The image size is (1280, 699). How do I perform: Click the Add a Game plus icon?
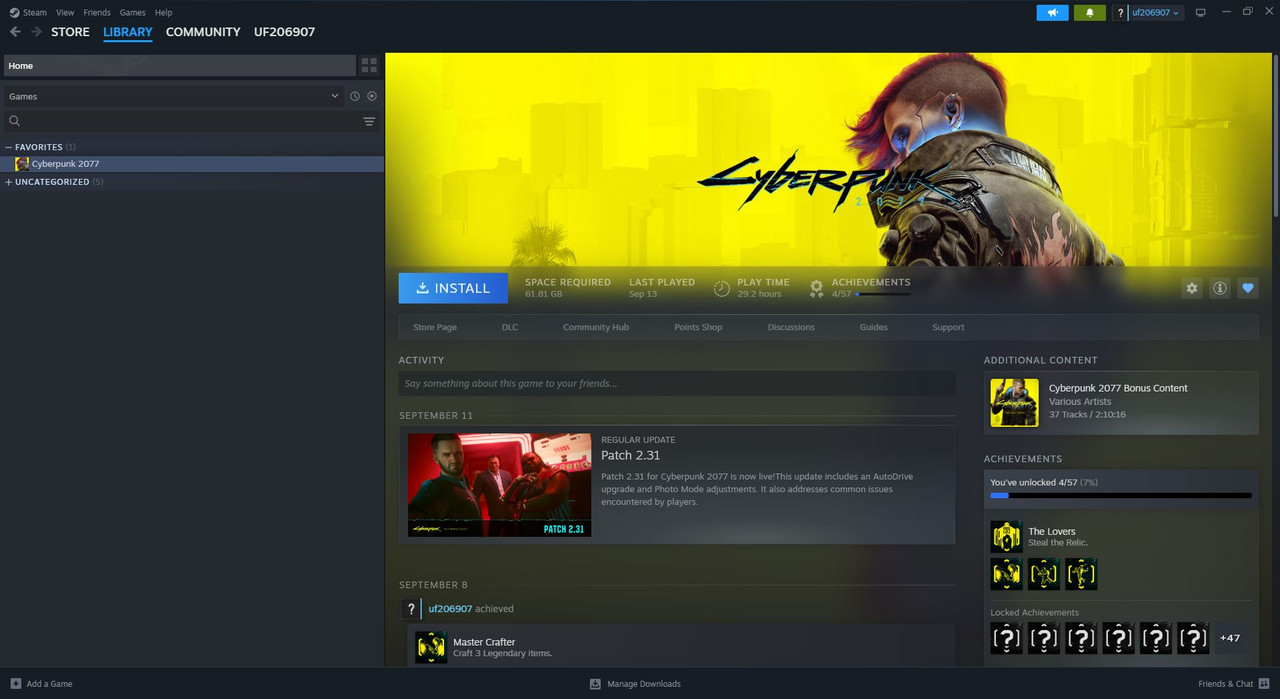15,684
